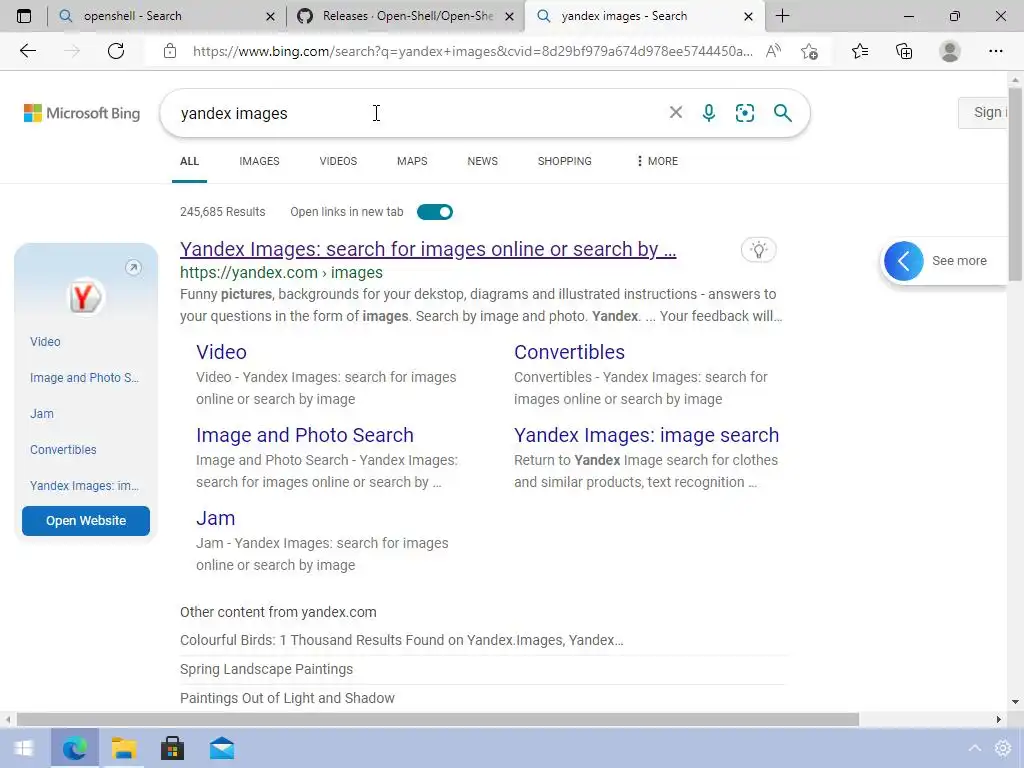Open Yandex Images main result title link
1024x768 pixels.
(x=428, y=249)
